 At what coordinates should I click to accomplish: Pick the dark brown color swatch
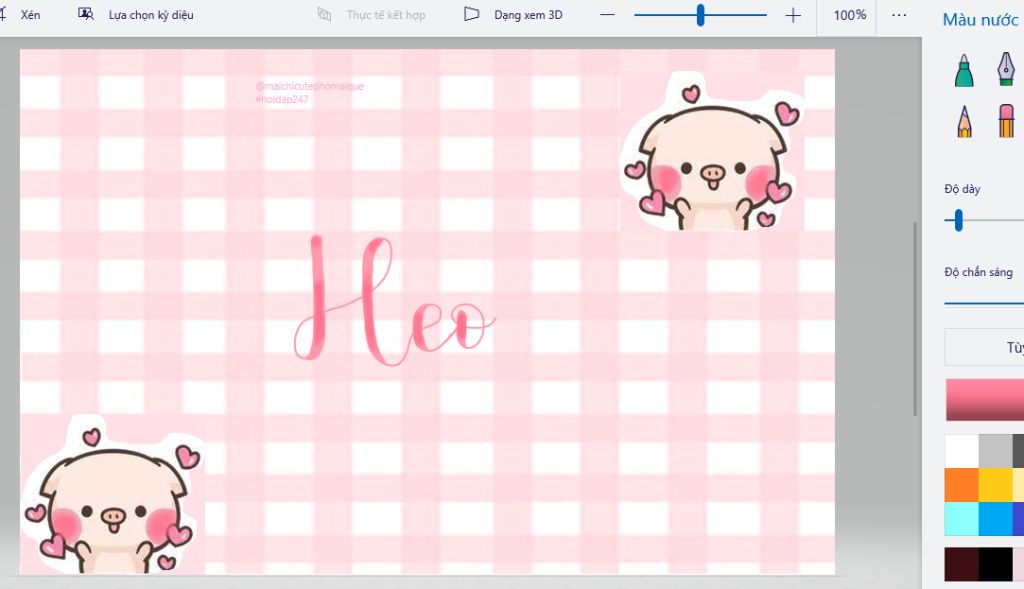(x=961, y=564)
